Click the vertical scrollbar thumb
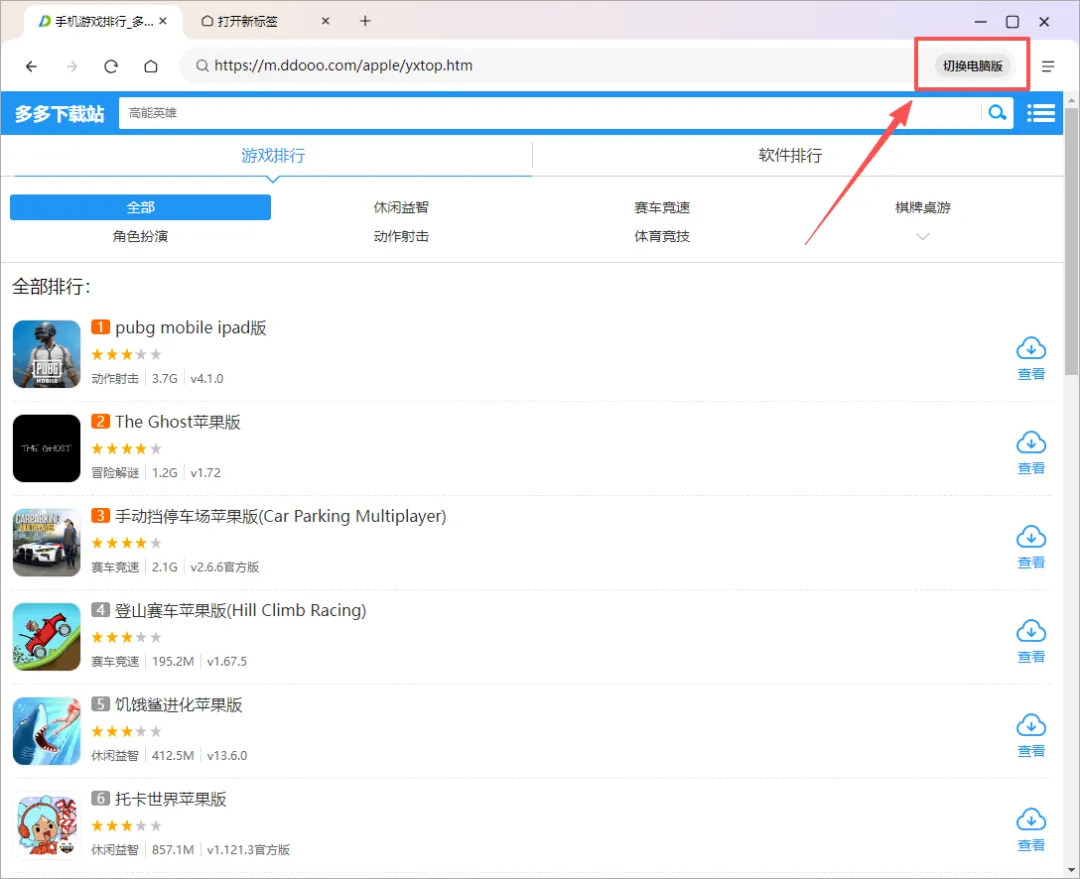 (1071, 241)
